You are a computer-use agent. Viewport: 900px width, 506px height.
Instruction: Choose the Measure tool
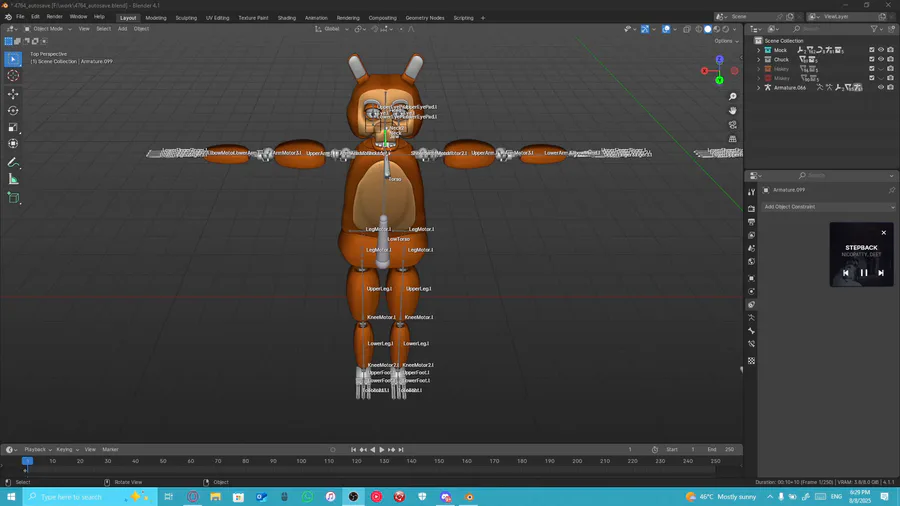pyautogui.click(x=13, y=180)
